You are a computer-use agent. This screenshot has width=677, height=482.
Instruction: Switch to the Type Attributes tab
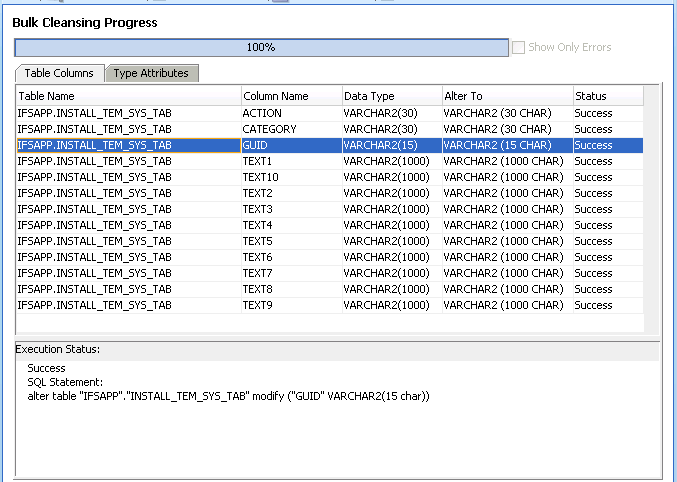pyautogui.click(x=150, y=73)
